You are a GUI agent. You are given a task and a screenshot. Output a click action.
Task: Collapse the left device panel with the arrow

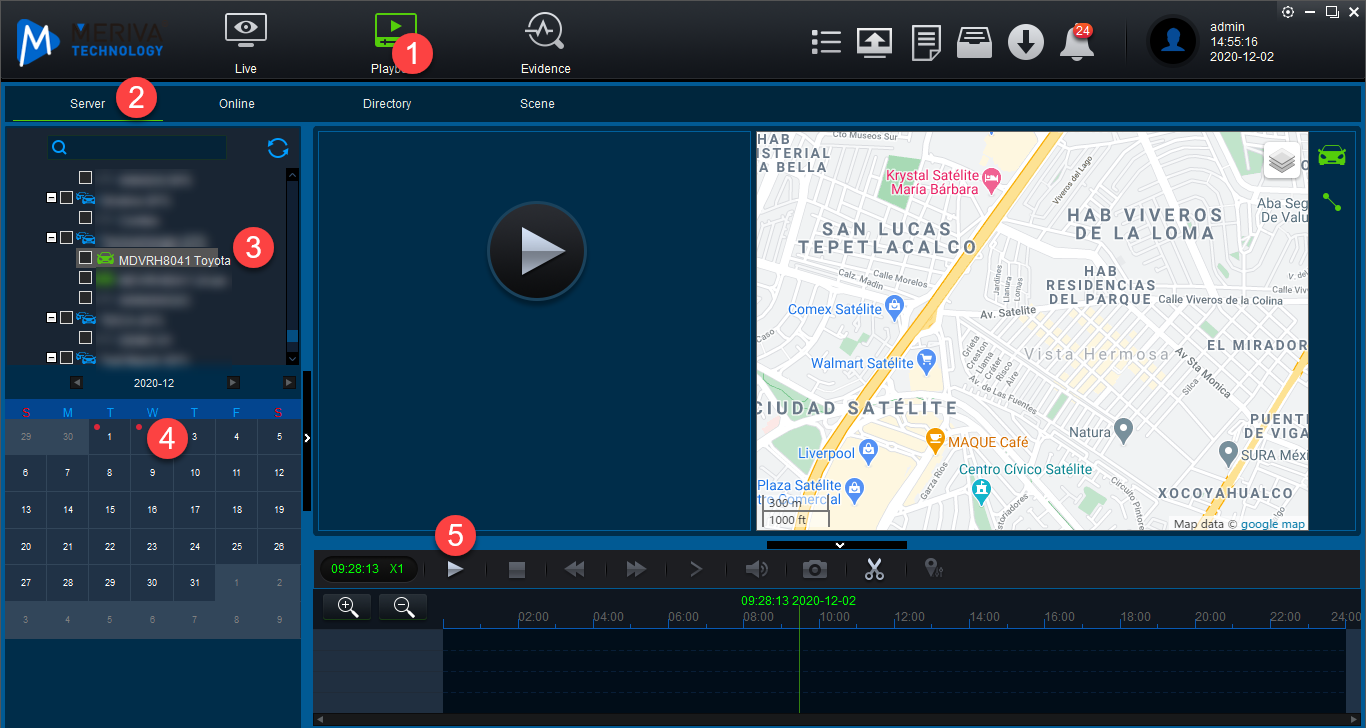tap(307, 437)
